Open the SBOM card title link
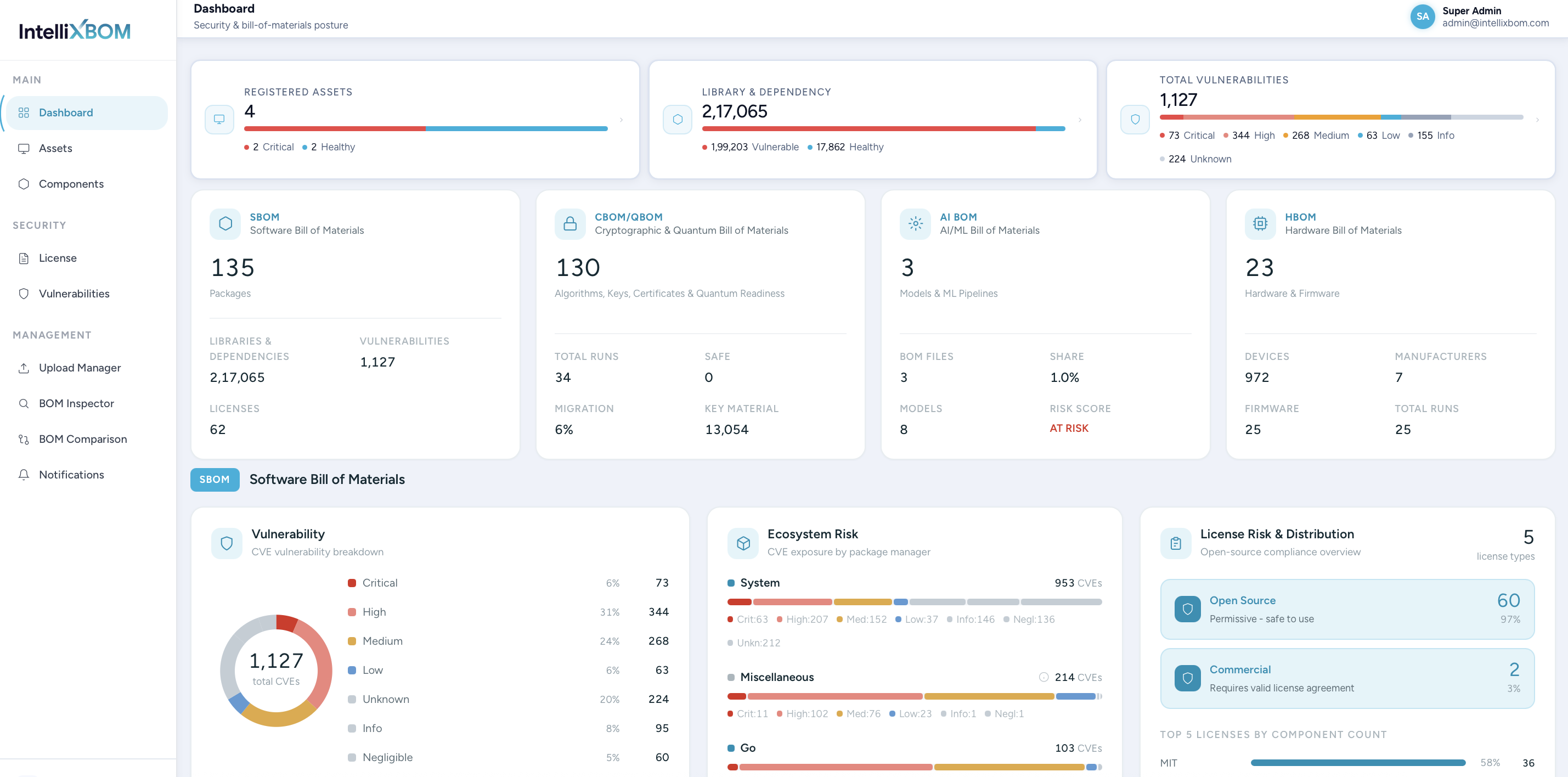The image size is (1568, 777). pyautogui.click(x=265, y=217)
